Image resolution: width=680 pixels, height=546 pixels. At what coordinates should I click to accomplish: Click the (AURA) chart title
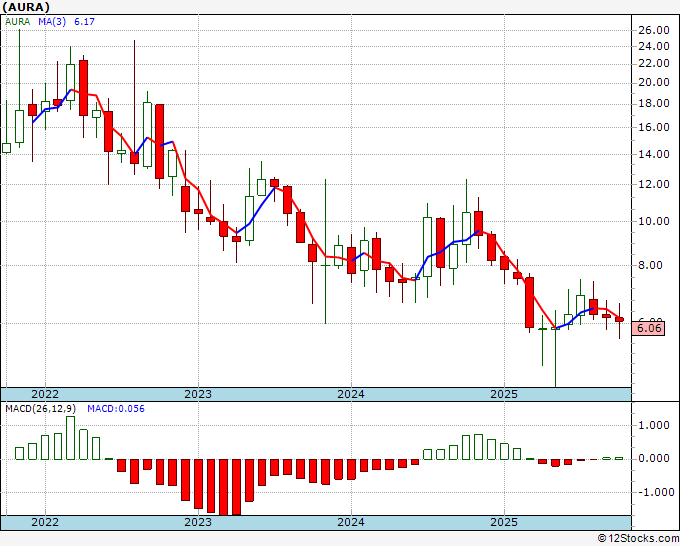[26, 7]
